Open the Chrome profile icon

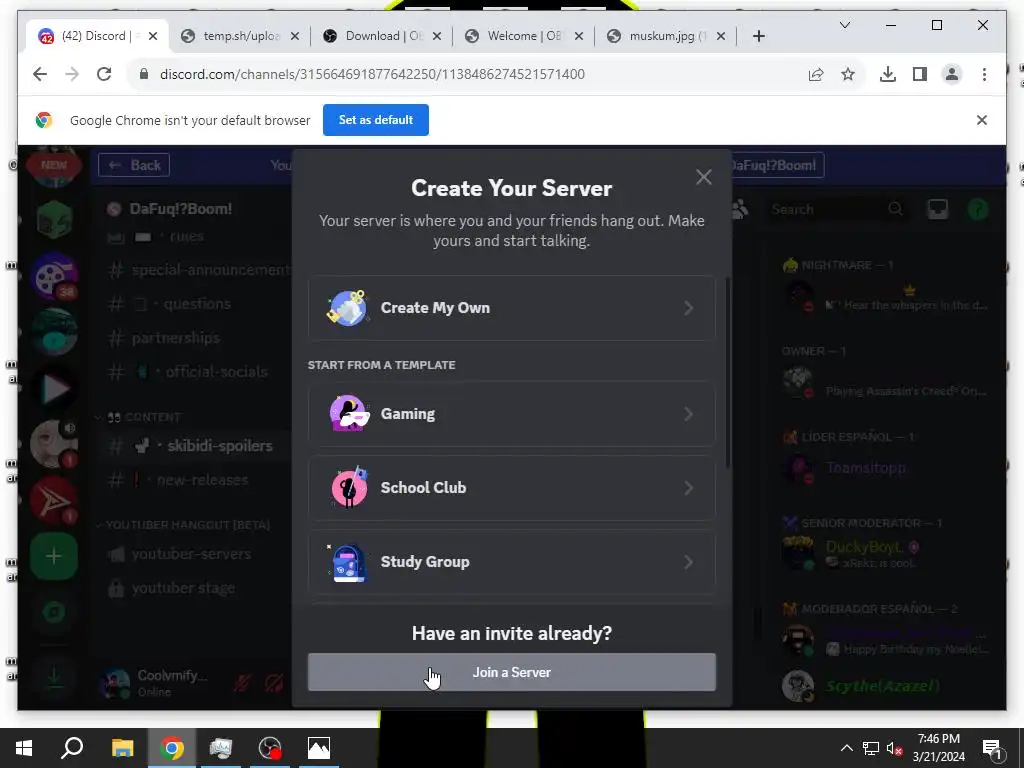(952, 74)
